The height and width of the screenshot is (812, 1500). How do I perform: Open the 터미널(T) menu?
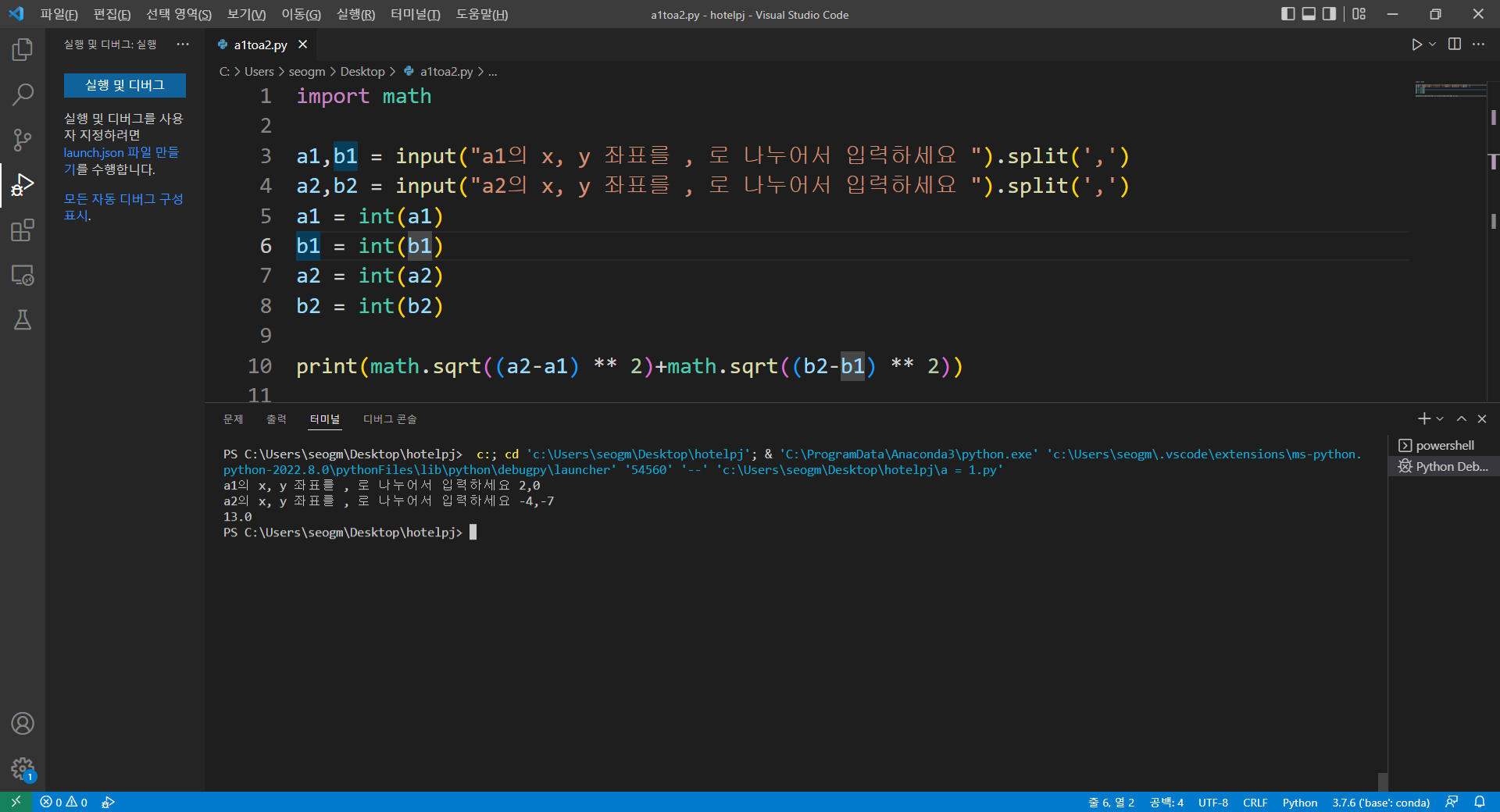pos(415,14)
